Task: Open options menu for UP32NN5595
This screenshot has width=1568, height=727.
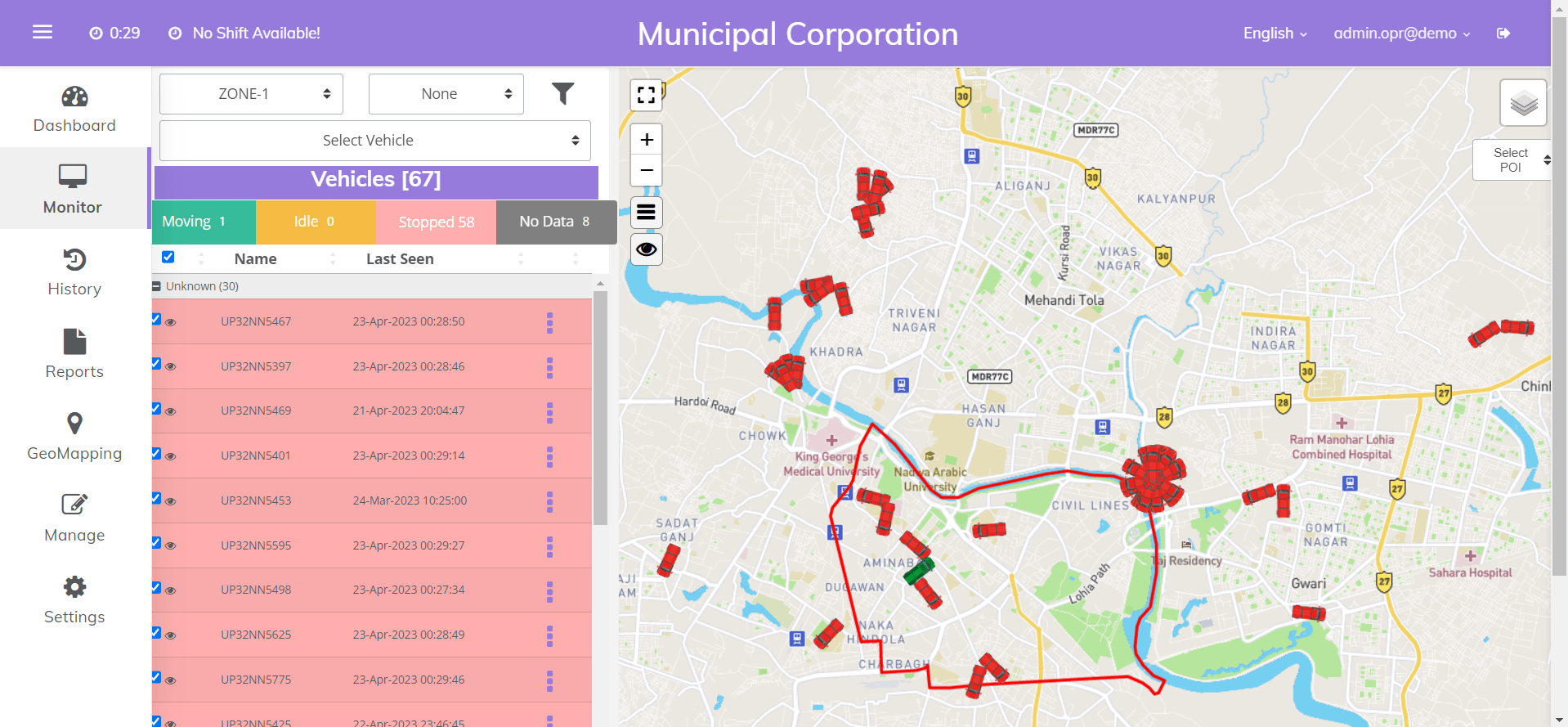Action: pyautogui.click(x=549, y=546)
